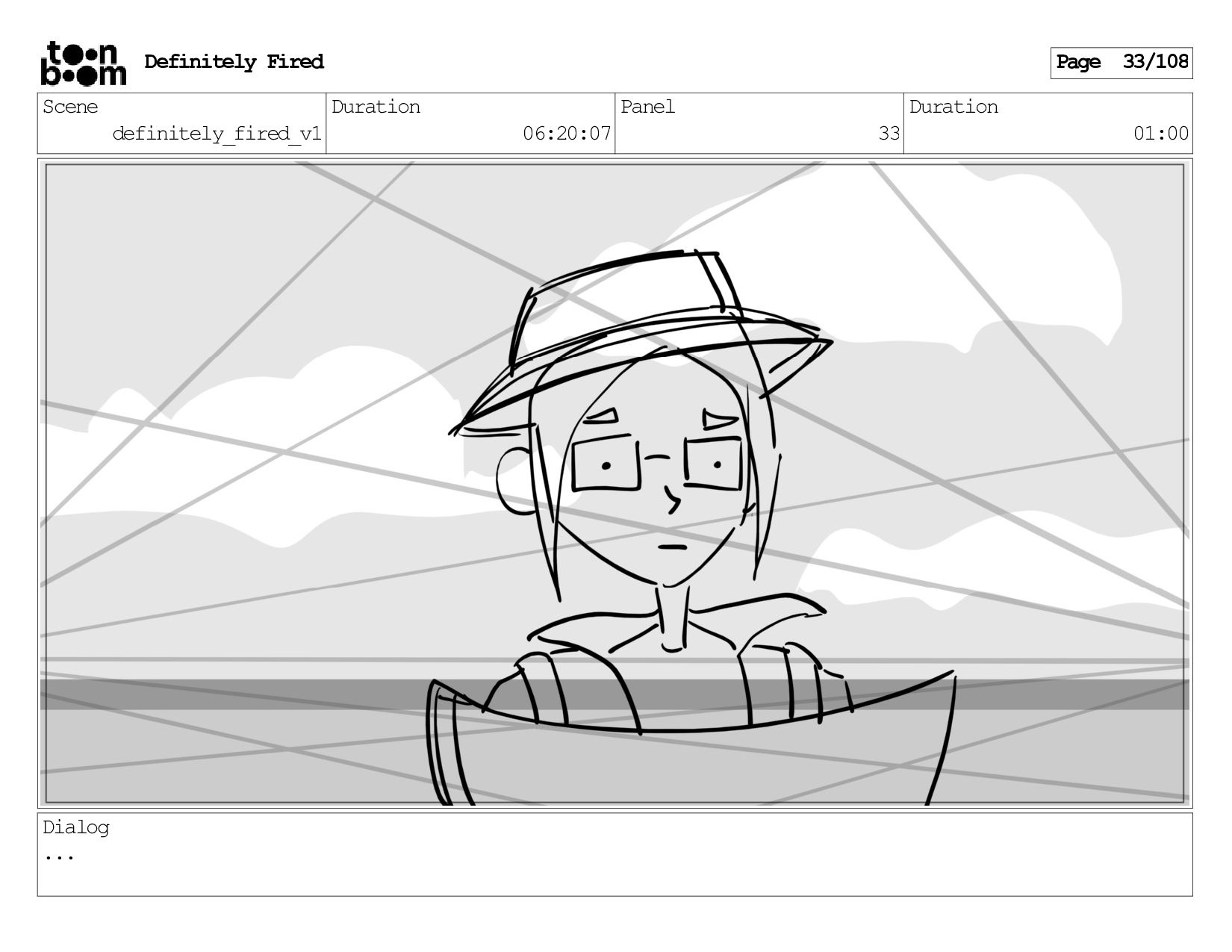The width and height of the screenshot is (1232, 952).
Task: Click the 'Page 33/108' page indicator
Action: (x=1121, y=63)
